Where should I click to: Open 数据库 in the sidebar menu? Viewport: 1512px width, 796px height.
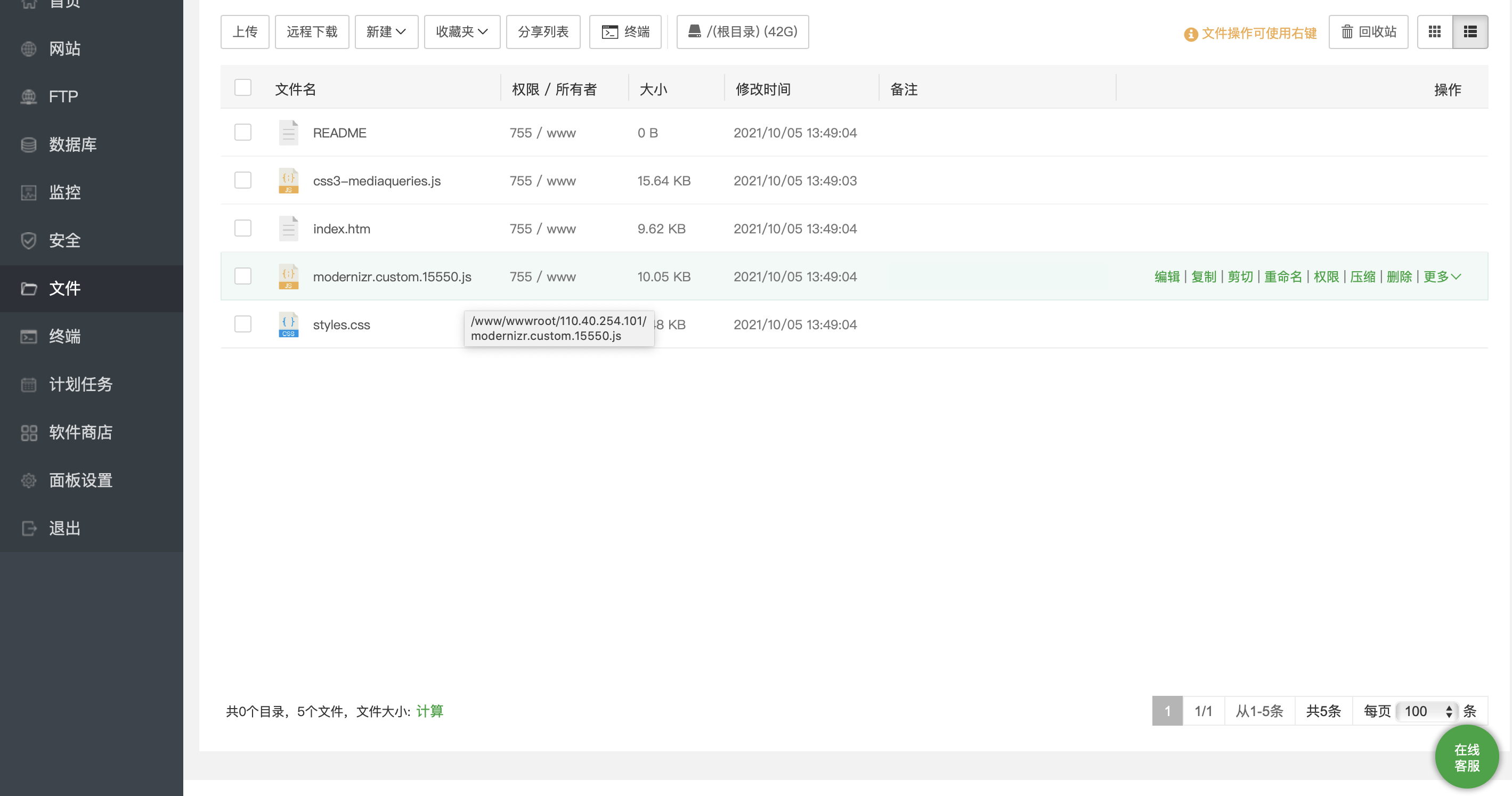coord(72,144)
